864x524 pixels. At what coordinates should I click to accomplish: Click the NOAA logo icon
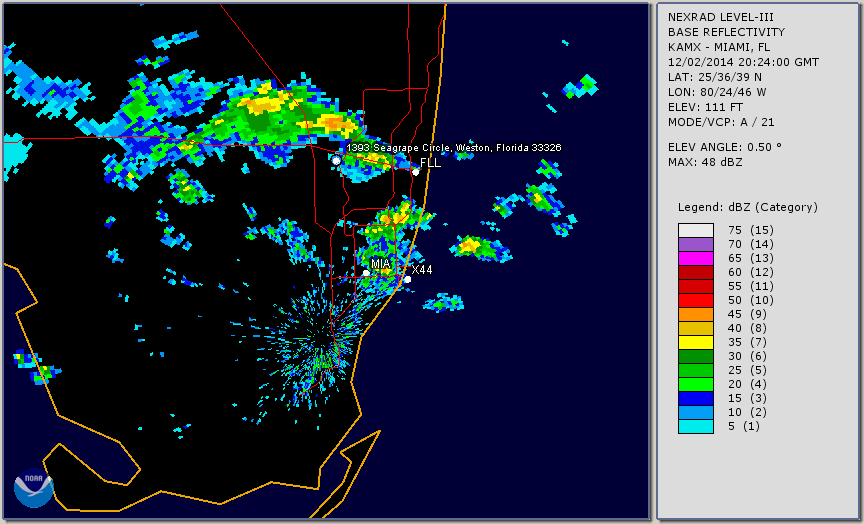[34, 488]
